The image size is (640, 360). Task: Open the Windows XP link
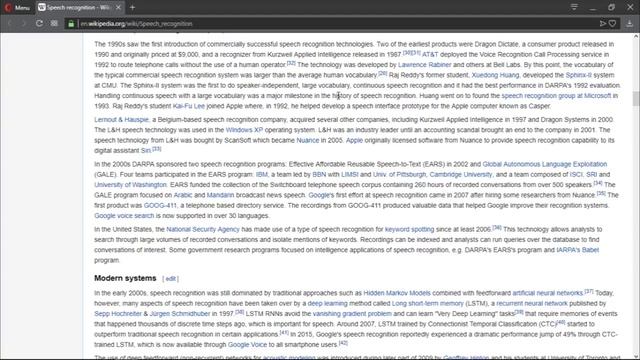244,130
